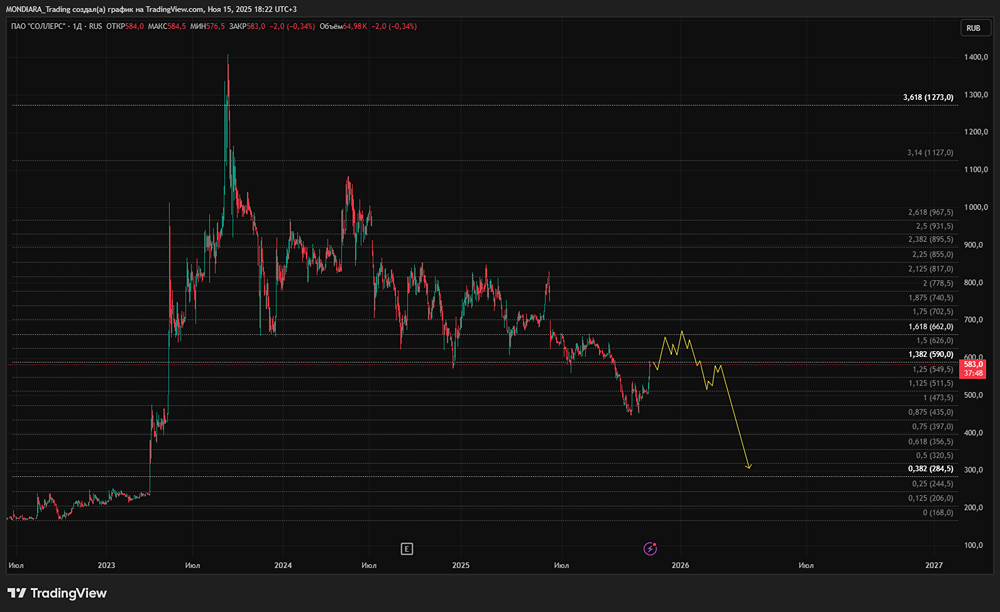Click the 500,0 price axis label
1000x612 pixels.
point(976,395)
